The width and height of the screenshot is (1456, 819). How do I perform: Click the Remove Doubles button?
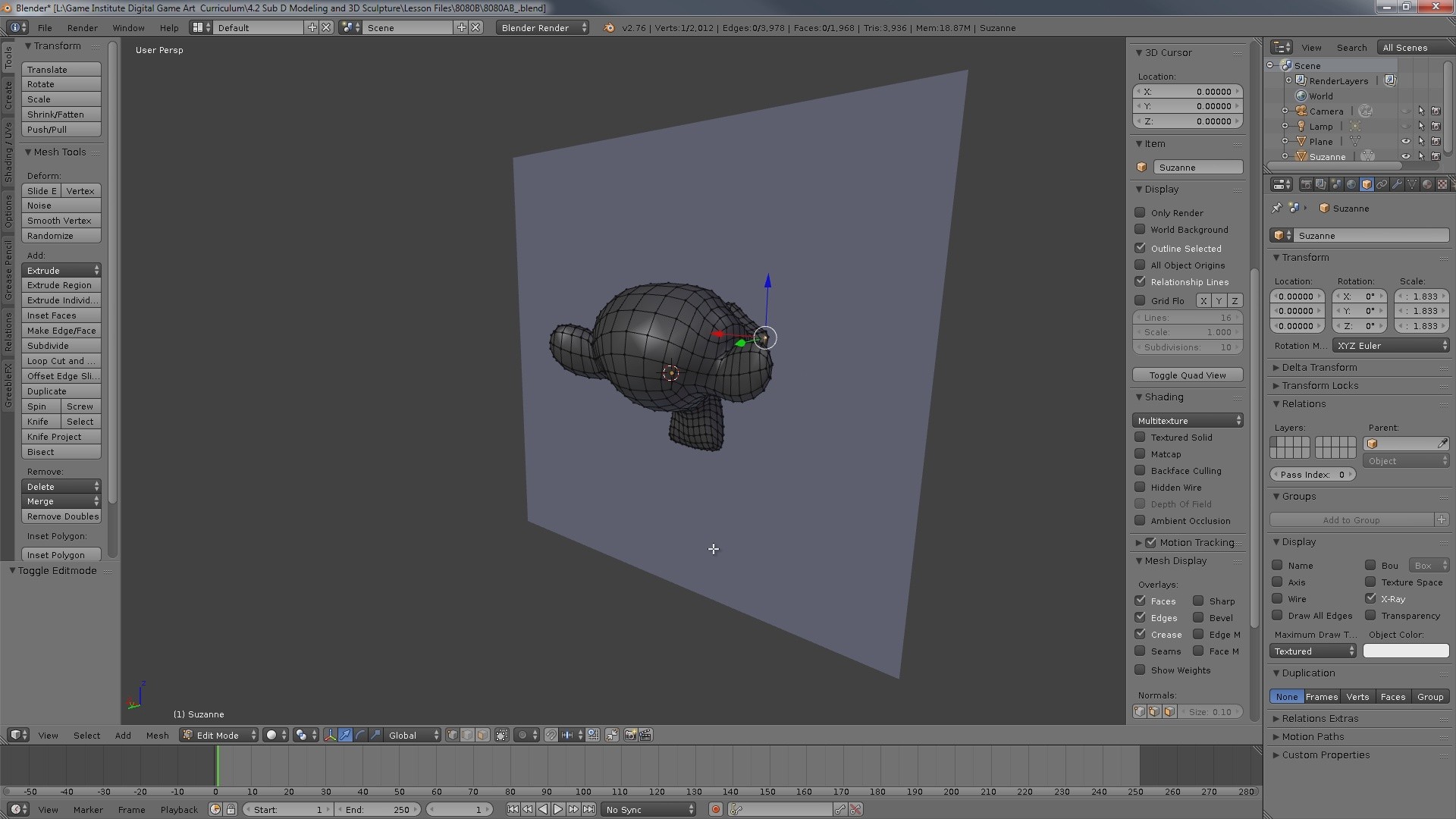[61, 516]
